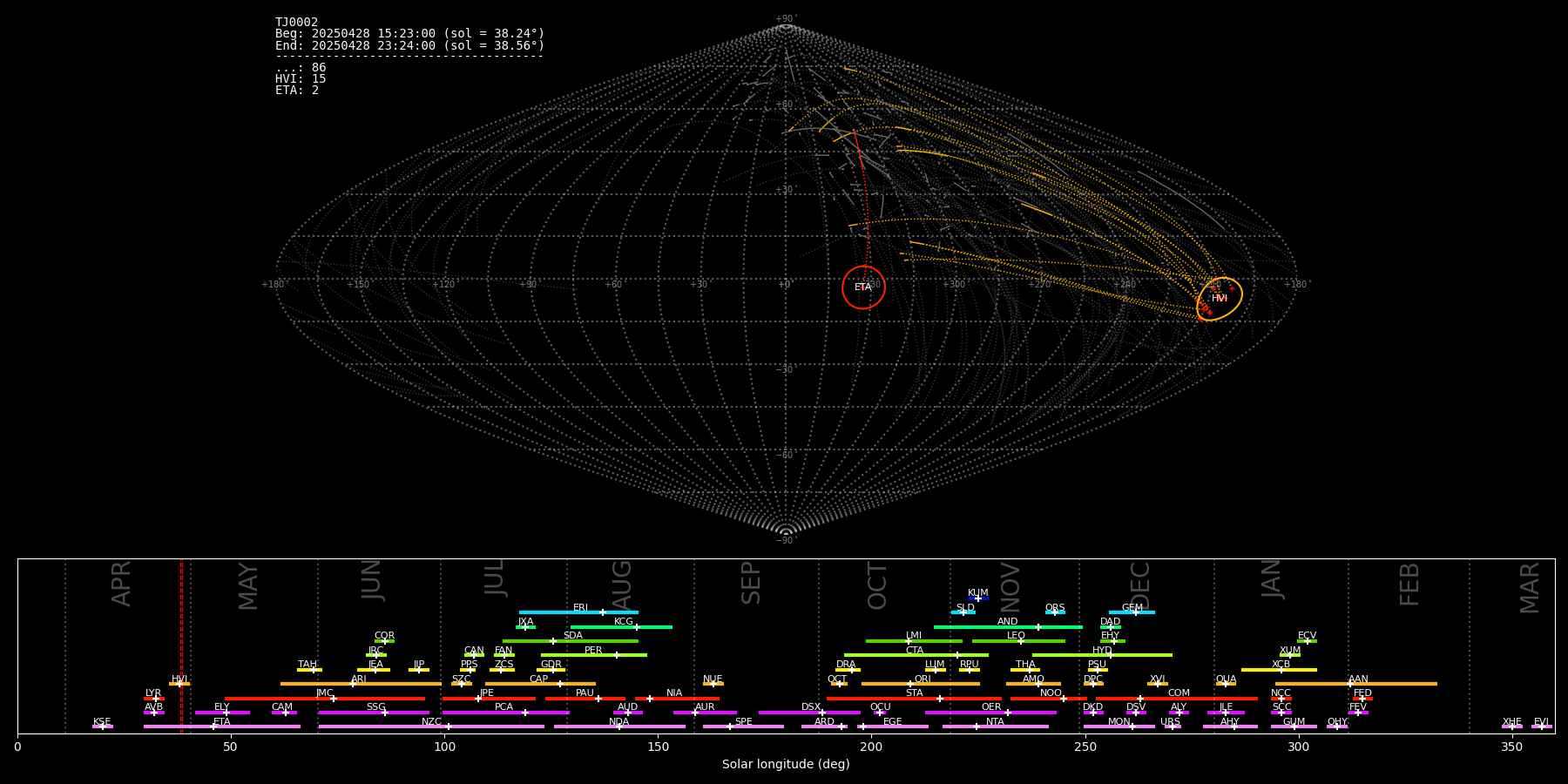The height and width of the screenshot is (784, 1568).
Task: Click the ORI shower label in the timeline
Action: [923, 679]
